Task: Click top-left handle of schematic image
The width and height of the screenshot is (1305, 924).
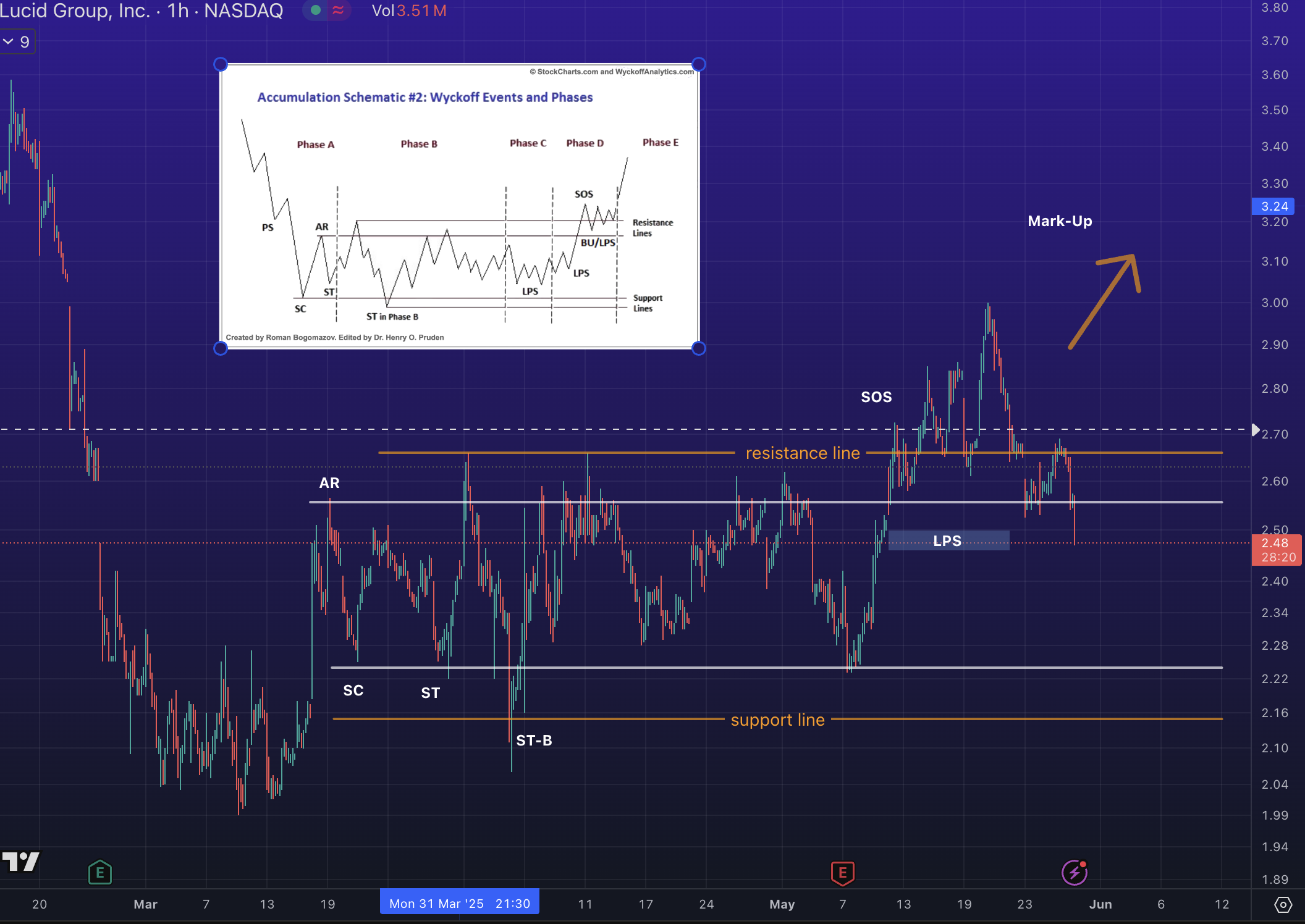Action: [221, 64]
